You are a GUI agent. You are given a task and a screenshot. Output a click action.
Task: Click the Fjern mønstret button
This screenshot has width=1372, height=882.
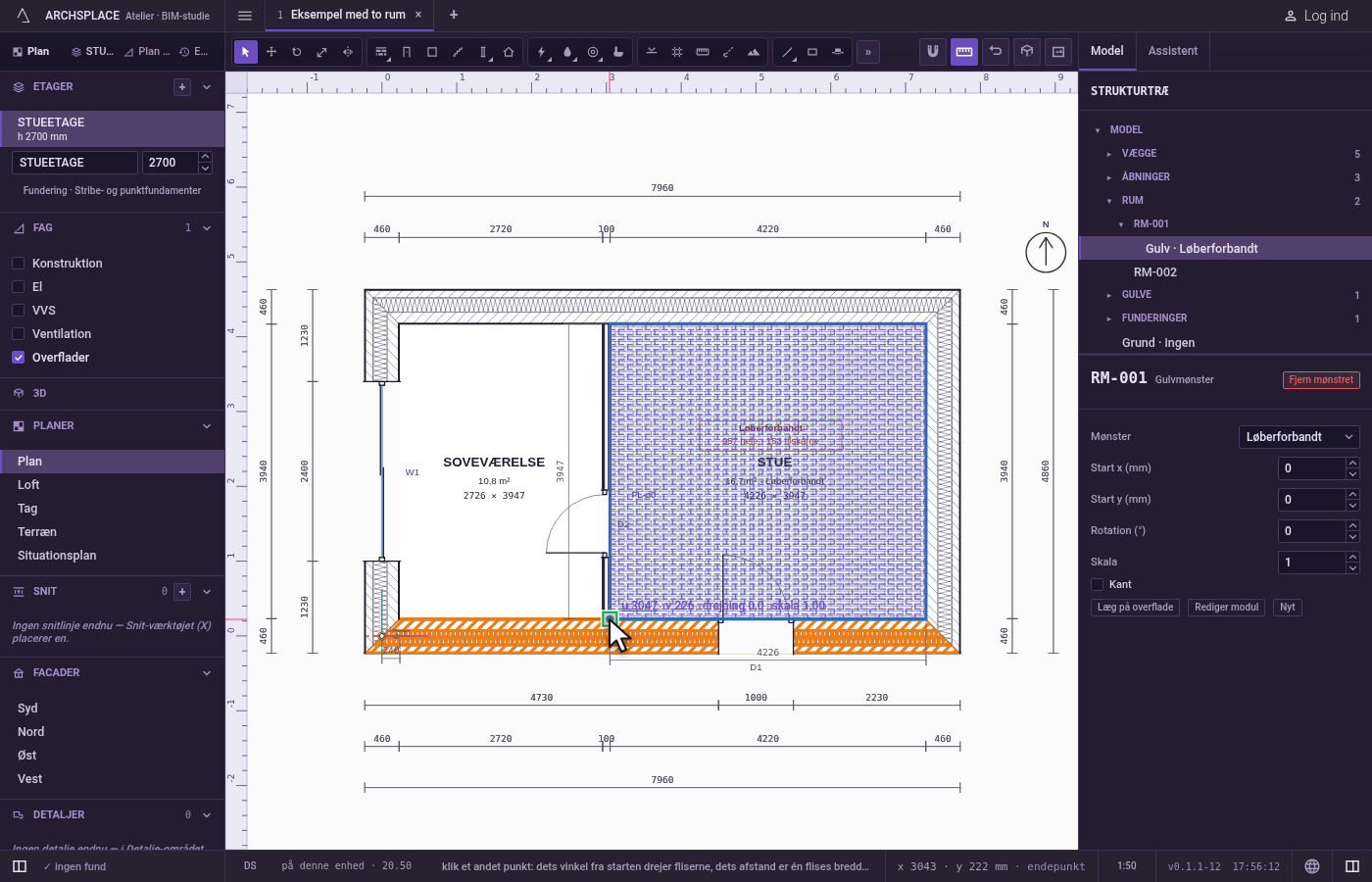tap(1321, 380)
